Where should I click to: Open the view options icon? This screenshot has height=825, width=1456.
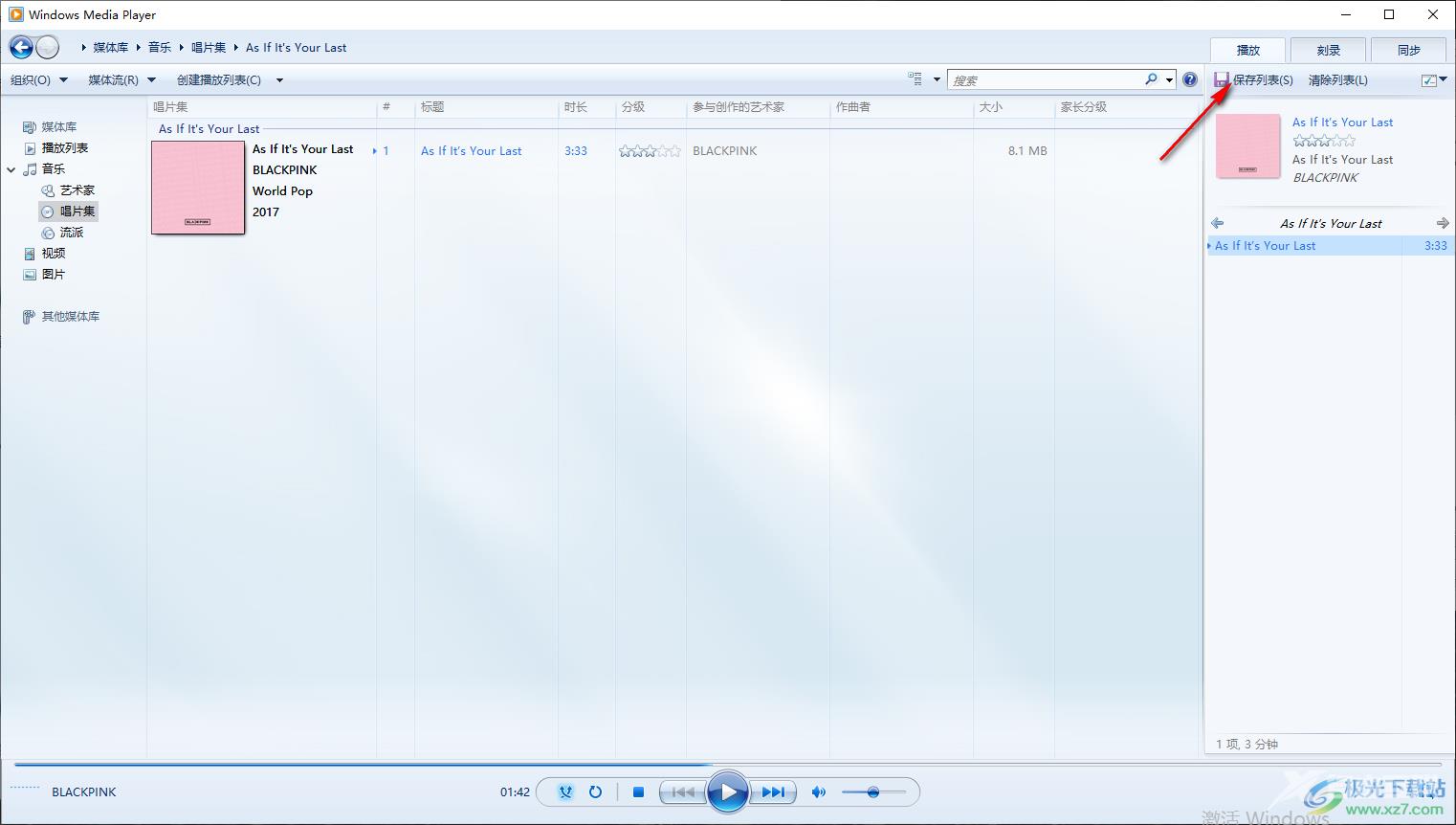(x=916, y=79)
